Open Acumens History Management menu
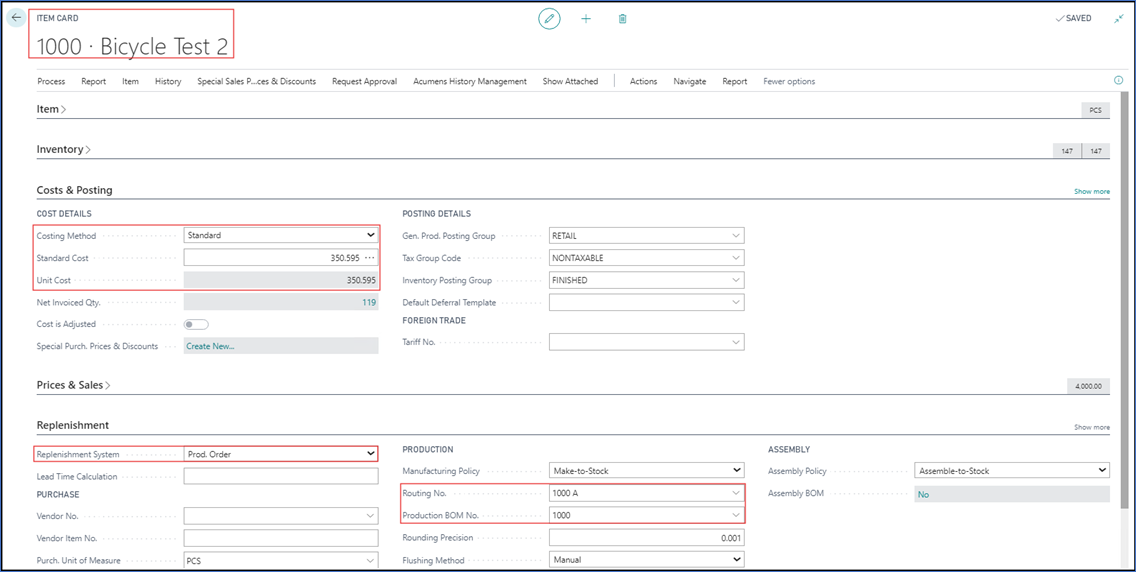This screenshot has height=572, width=1136. coord(469,81)
